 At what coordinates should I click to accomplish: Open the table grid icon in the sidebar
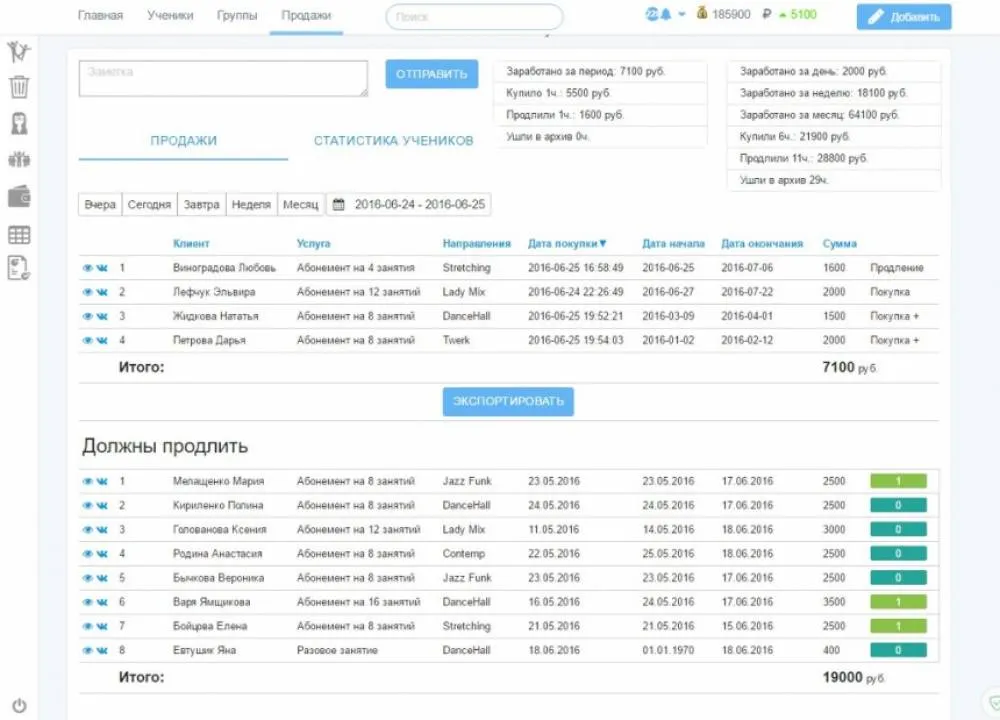(19, 235)
